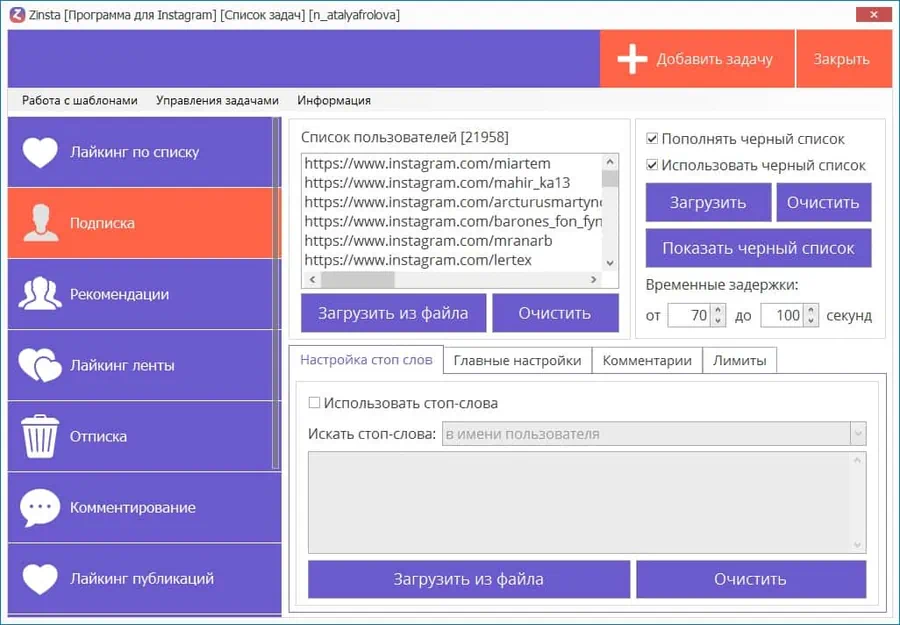Decrease the 'от' delay value with down arrow

(718, 321)
